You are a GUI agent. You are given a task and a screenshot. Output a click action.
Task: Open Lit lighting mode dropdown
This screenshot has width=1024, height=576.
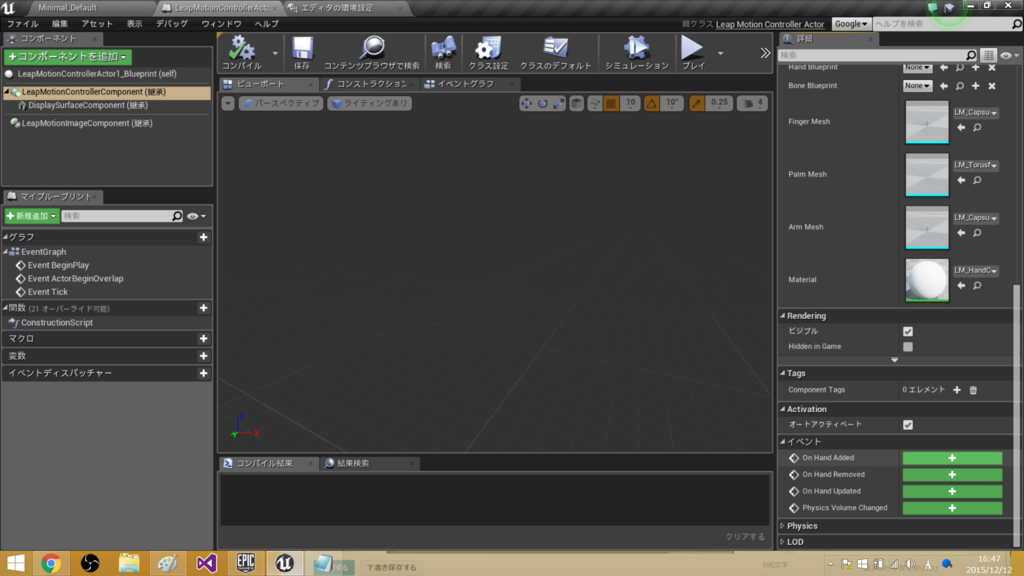click(x=370, y=103)
